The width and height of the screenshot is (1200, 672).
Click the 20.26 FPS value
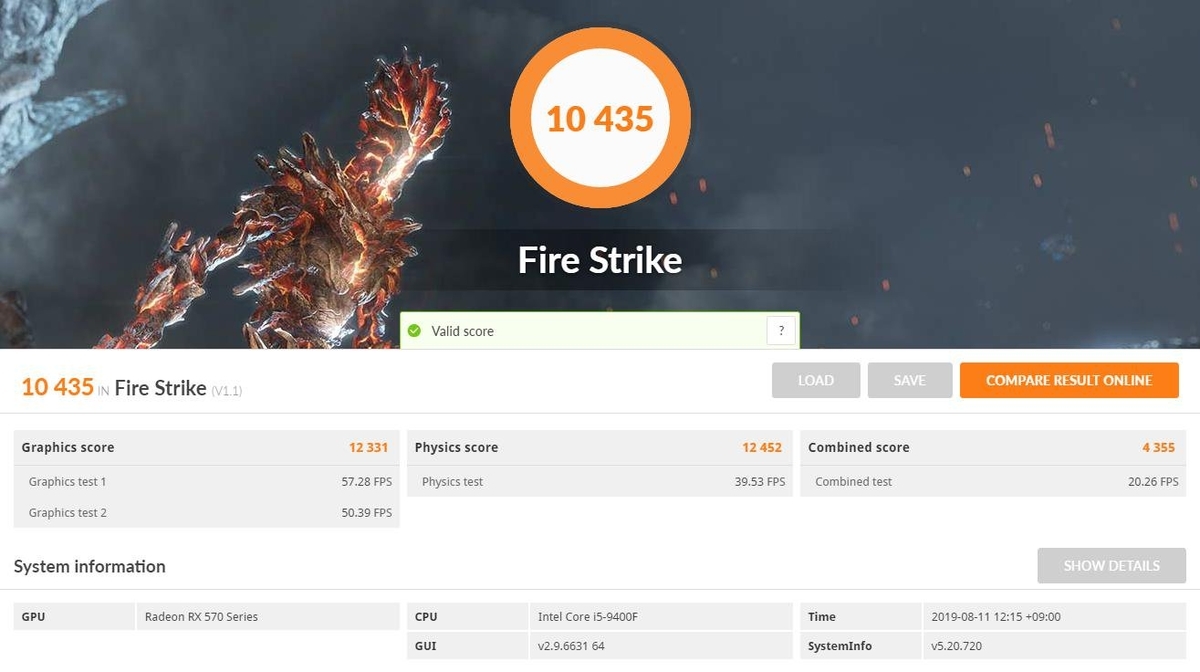tap(1153, 481)
